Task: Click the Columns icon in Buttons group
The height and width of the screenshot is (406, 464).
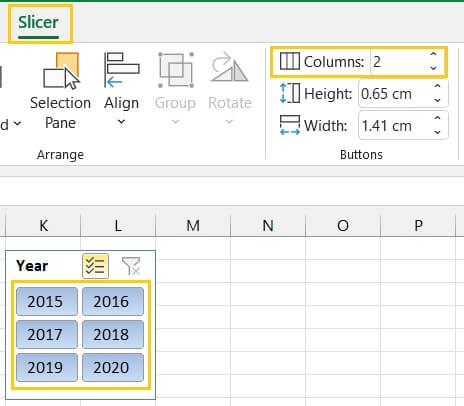Action: pyautogui.click(x=289, y=61)
